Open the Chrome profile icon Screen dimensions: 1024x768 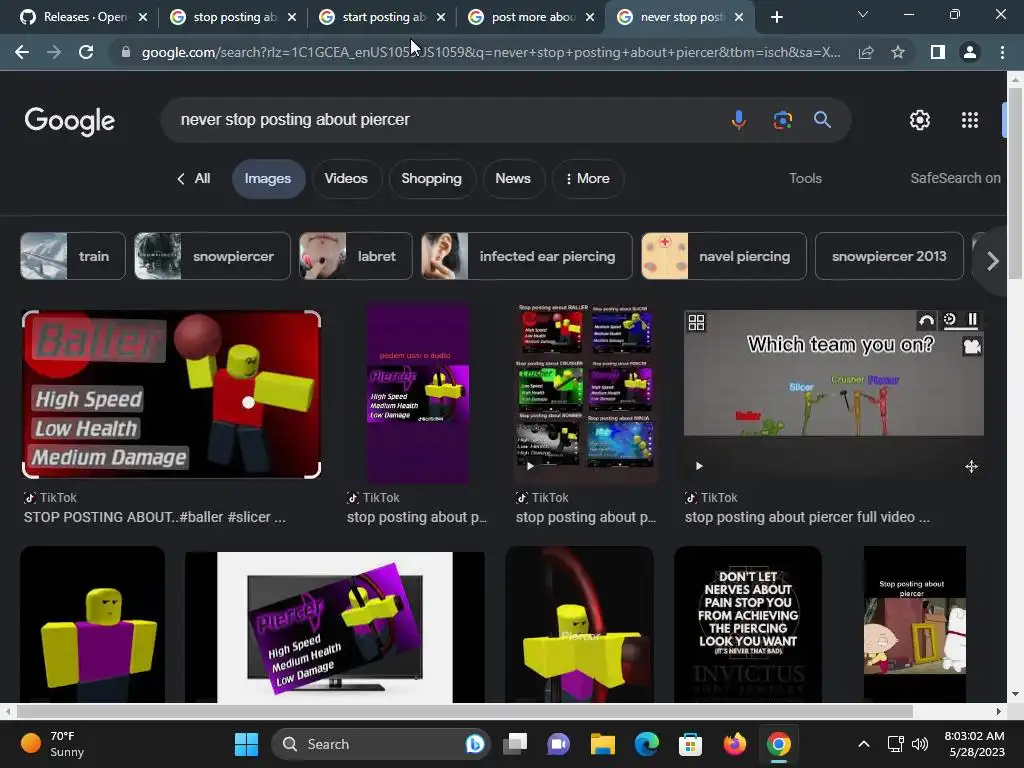click(970, 52)
